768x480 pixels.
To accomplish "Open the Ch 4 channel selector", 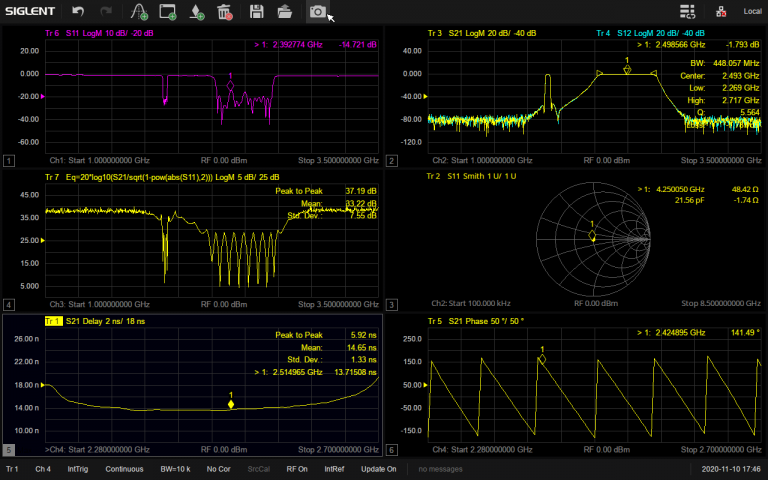I will (43, 469).
